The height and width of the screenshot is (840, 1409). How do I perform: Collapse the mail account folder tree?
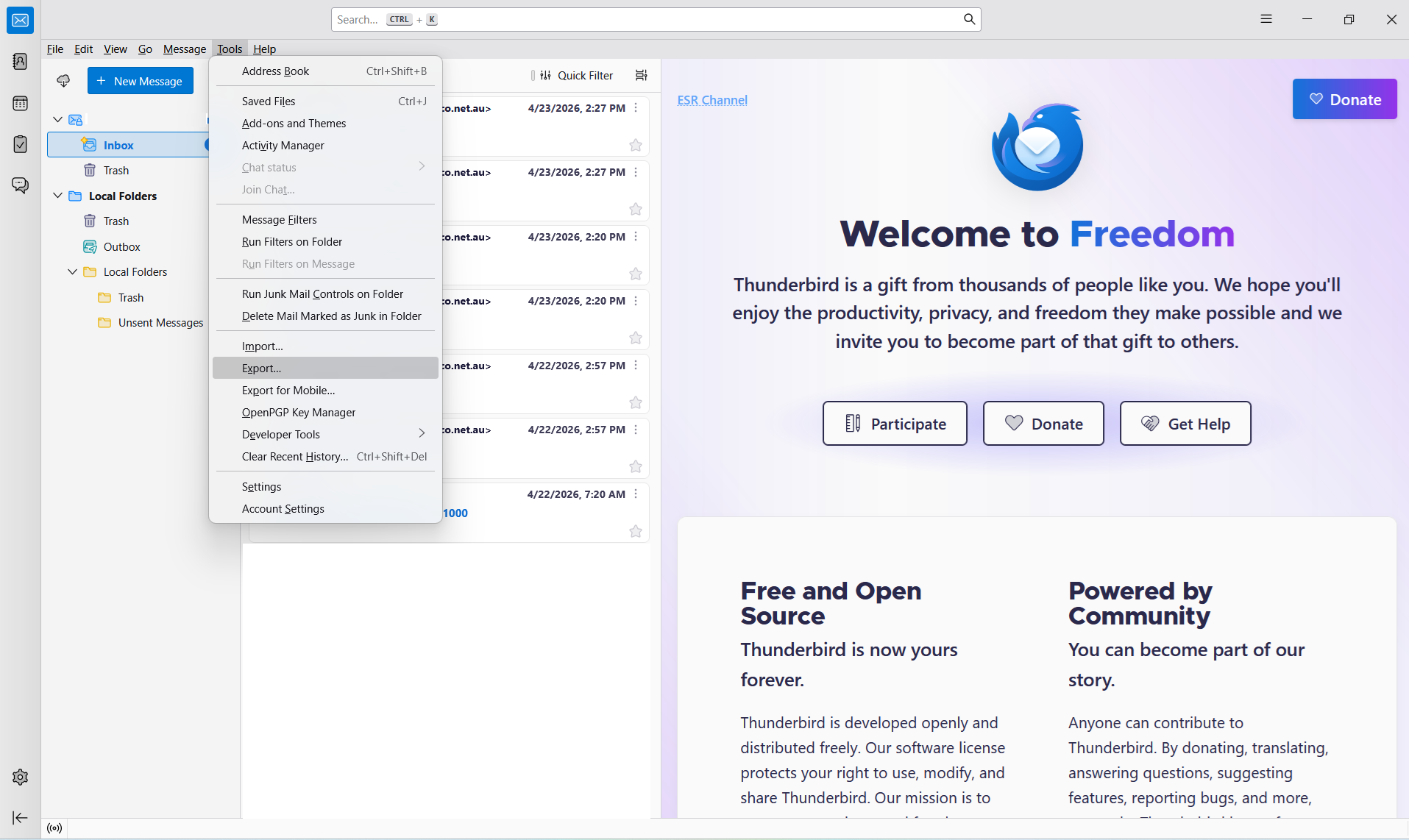[57, 119]
